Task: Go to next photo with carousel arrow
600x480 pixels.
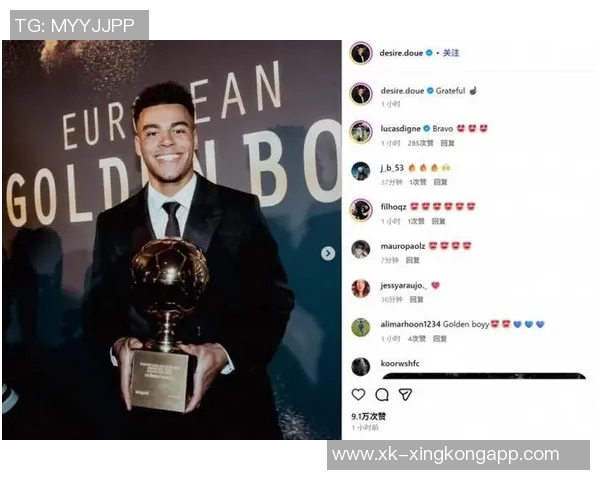Action: pyautogui.click(x=328, y=253)
